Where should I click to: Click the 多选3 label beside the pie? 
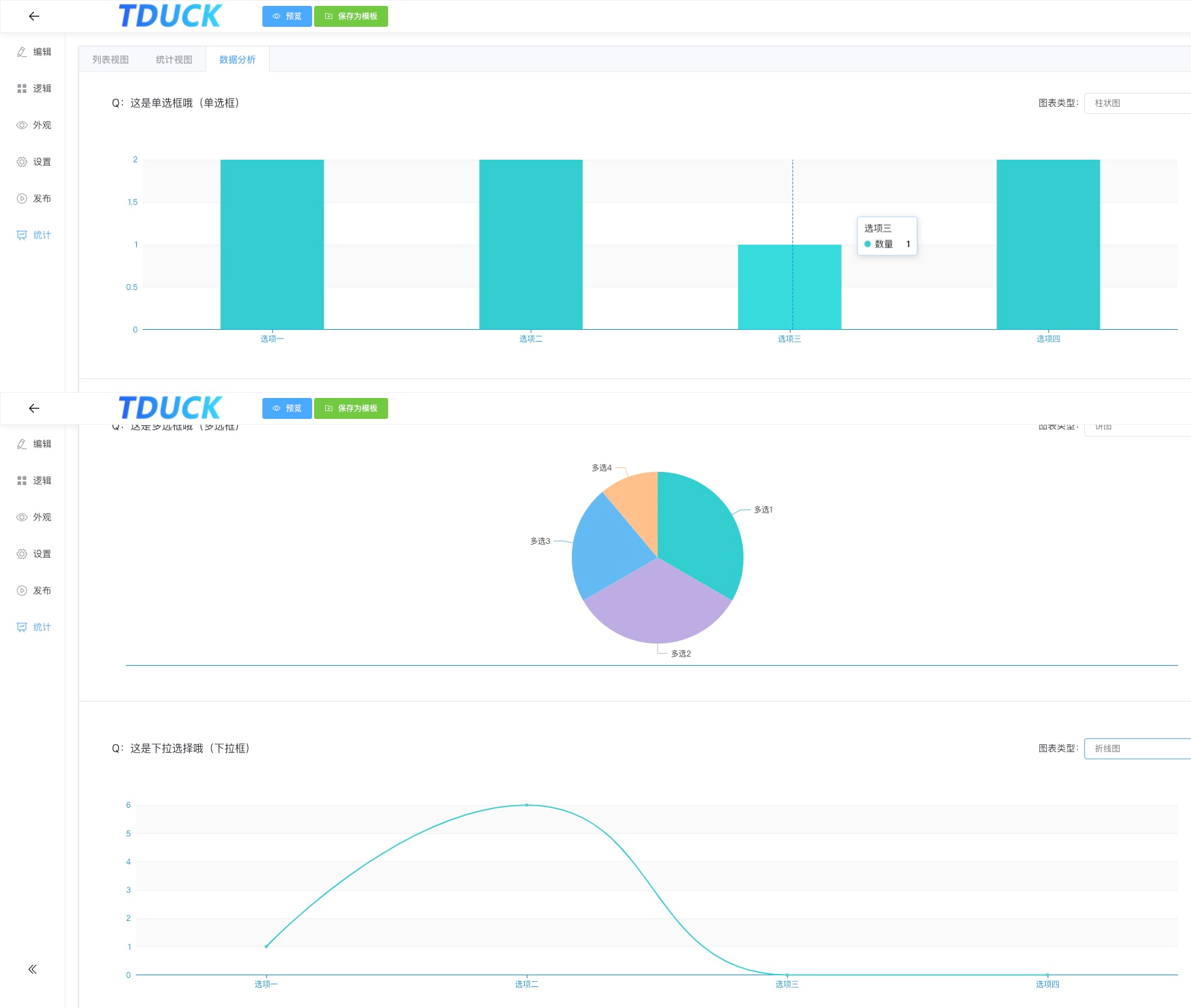(540, 541)
